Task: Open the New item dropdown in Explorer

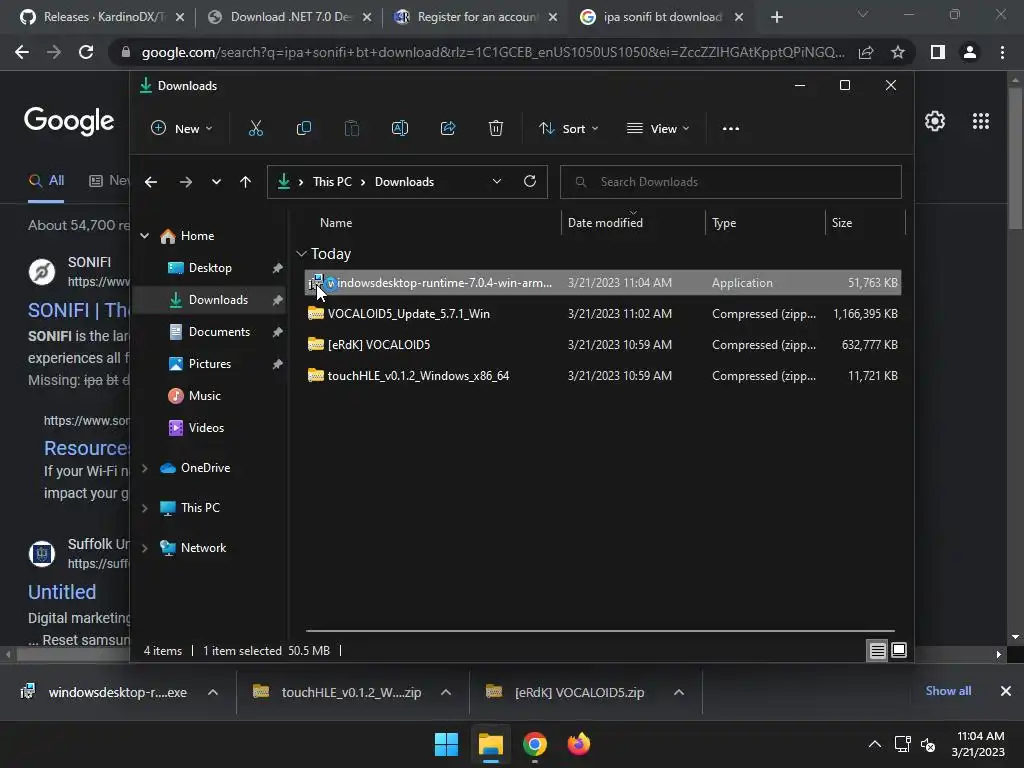Action: point(182,129)
